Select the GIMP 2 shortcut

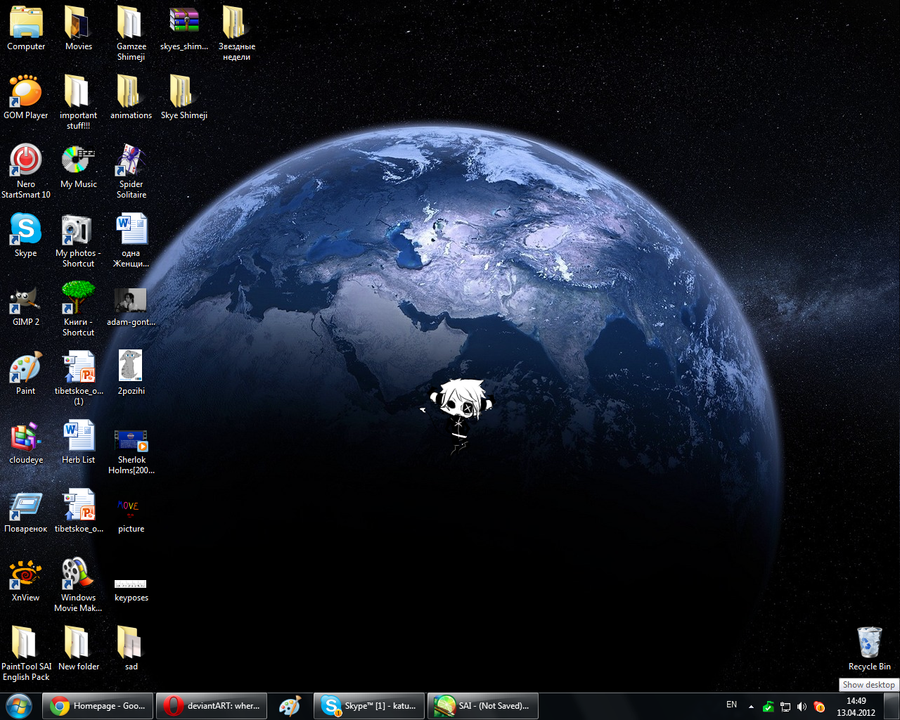(x=26, y=304)
